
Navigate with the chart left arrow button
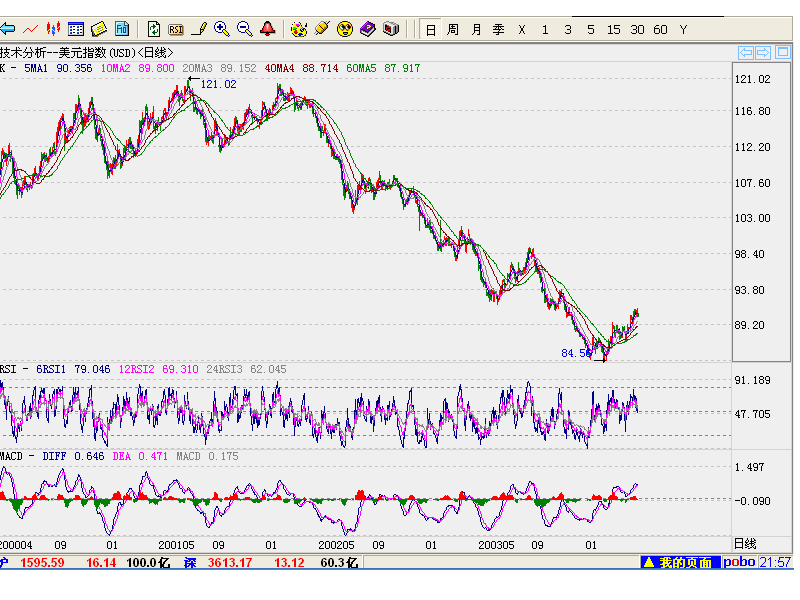(x=746, y=52)
